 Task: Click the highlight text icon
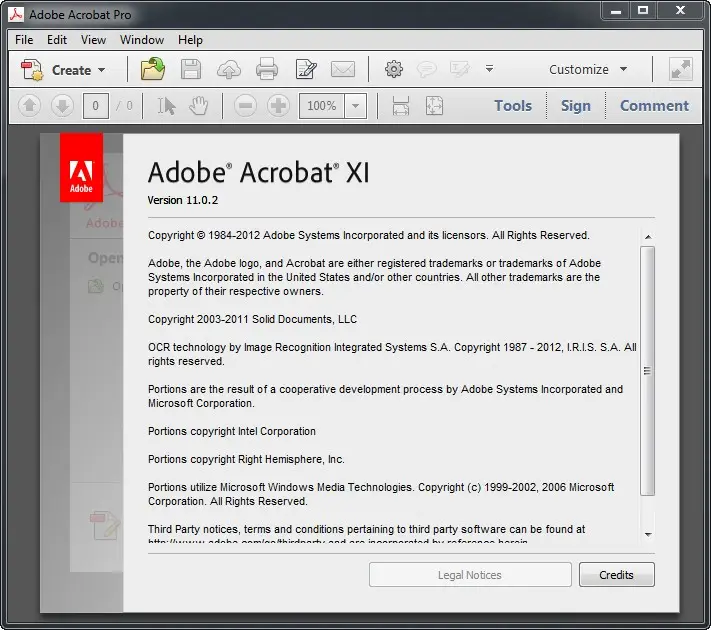[x=459, y=69]
